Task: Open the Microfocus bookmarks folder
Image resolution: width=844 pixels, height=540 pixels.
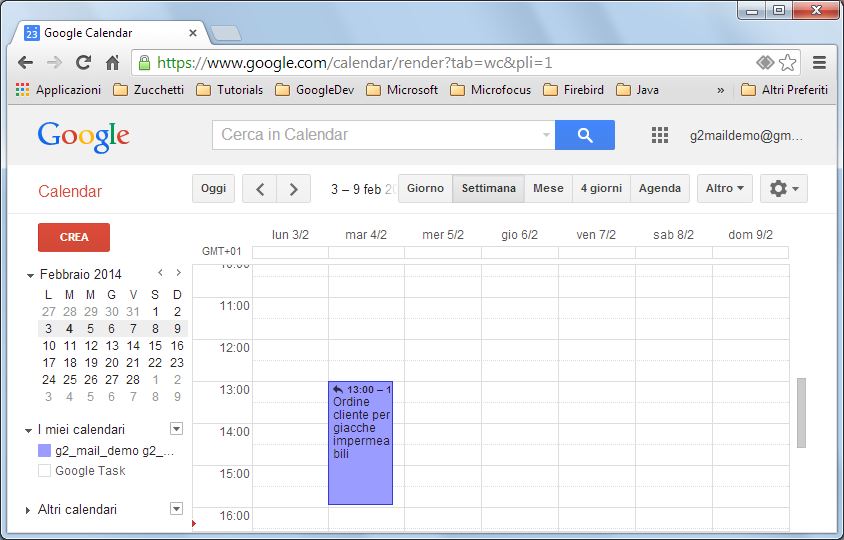Action: click(x=491, y=90)
